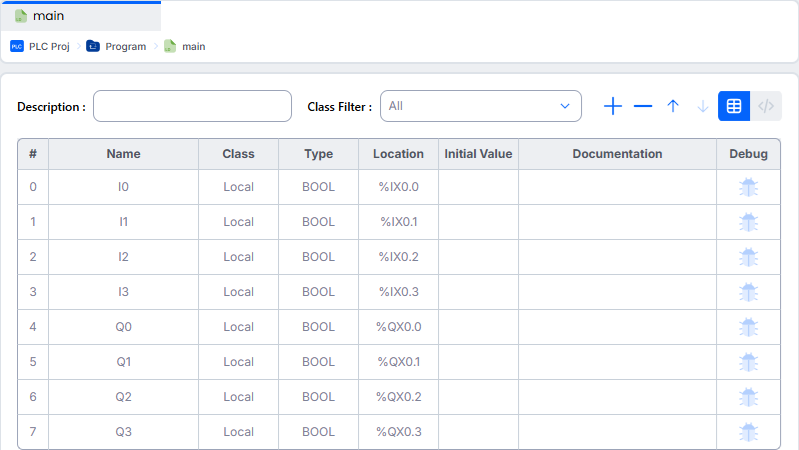
Task: Click PLC Proj in breadcrumb
Action: [41, 46]
